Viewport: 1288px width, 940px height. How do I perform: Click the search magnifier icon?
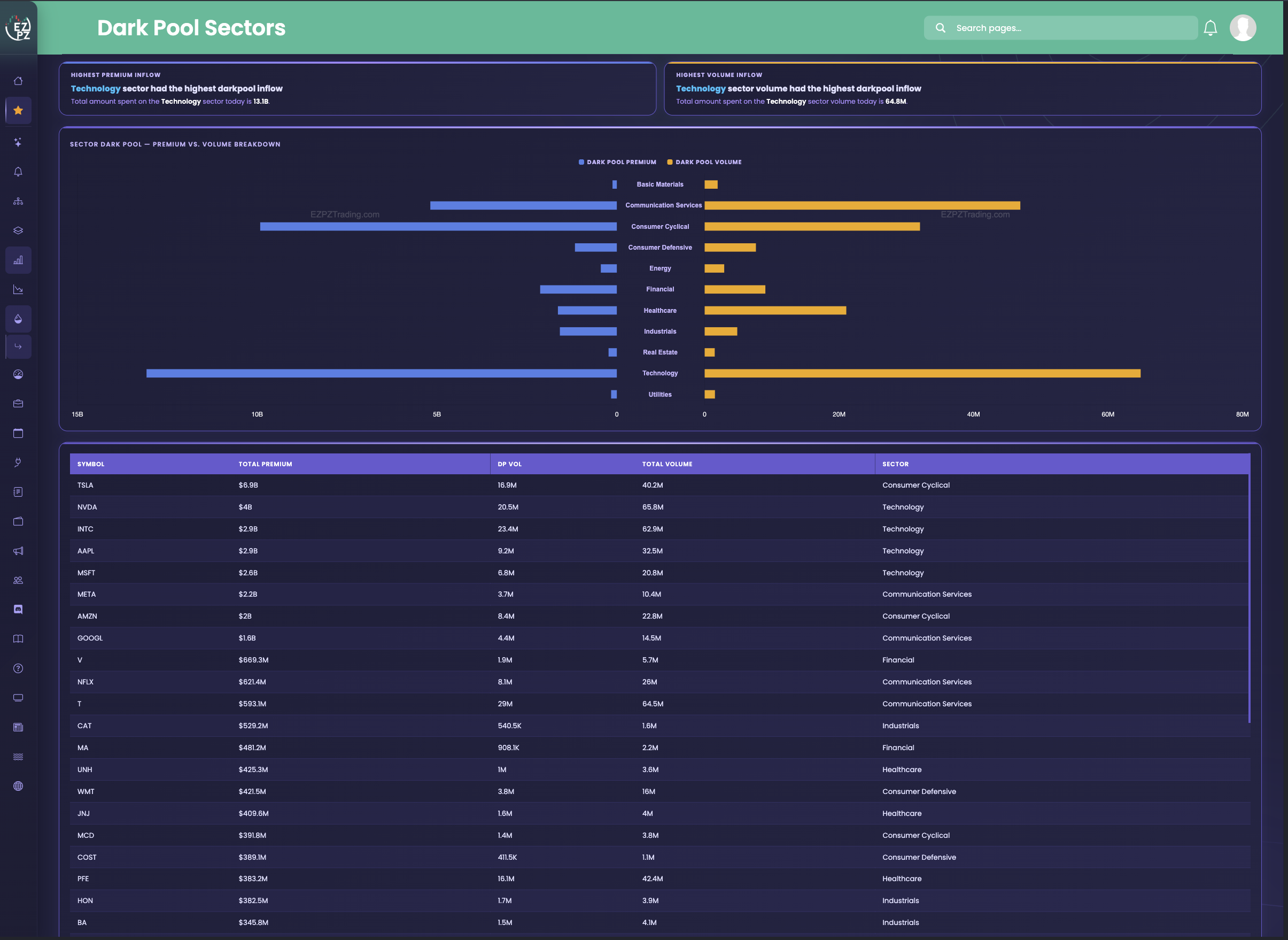pos(941,28)
